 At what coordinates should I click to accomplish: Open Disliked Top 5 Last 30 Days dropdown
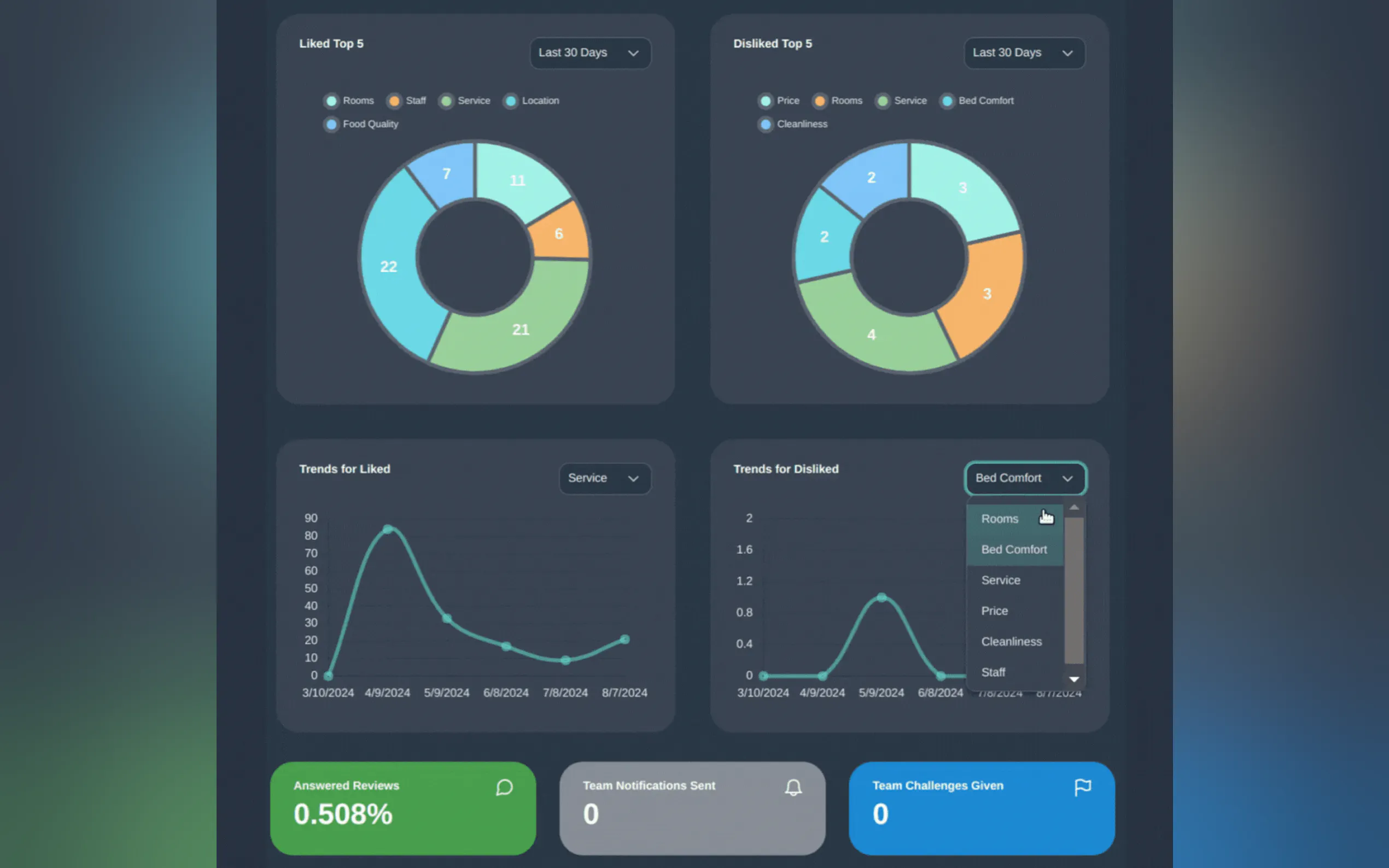(1024, 53)
